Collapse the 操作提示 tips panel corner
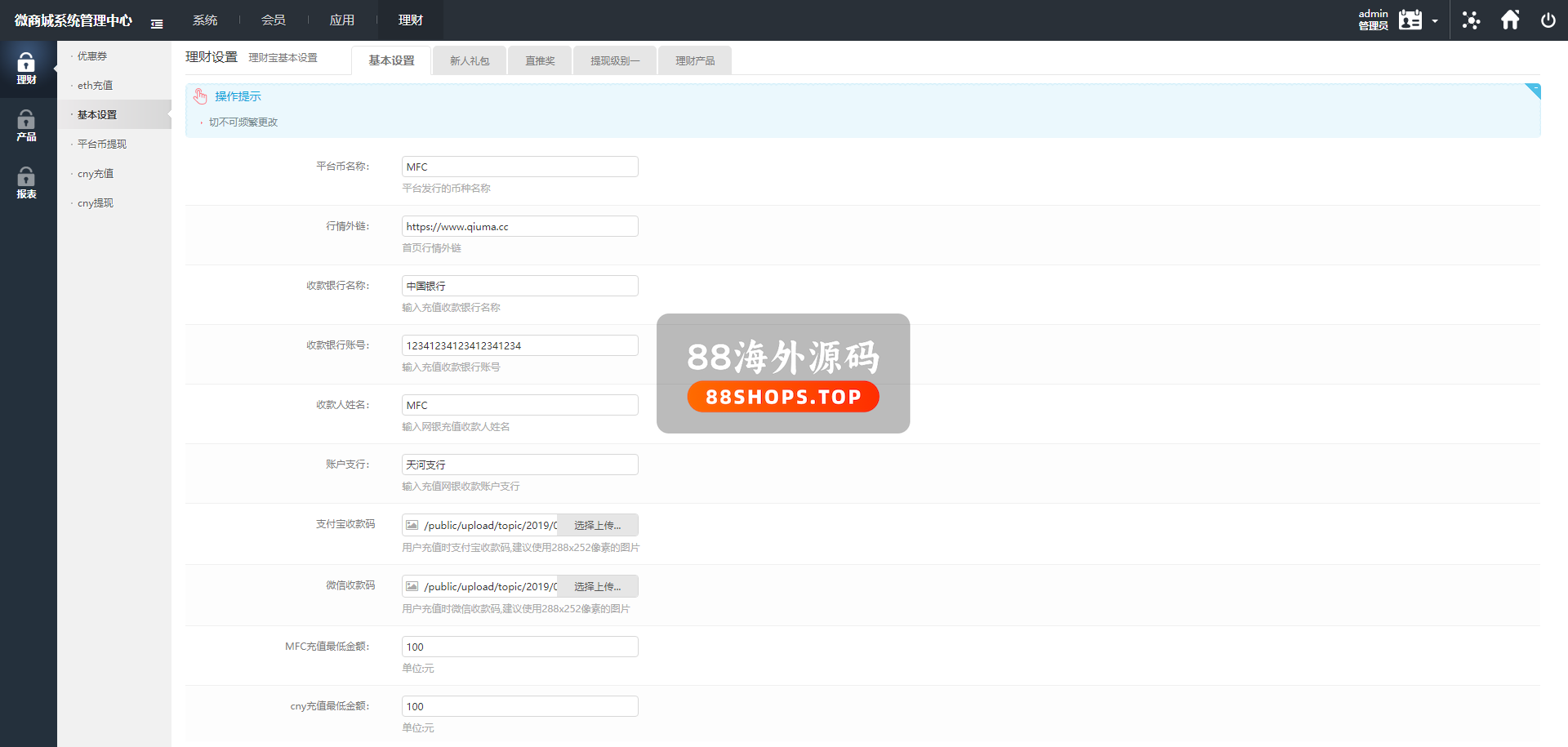This screenshot has height=747, width=1568. (1534, 90)
